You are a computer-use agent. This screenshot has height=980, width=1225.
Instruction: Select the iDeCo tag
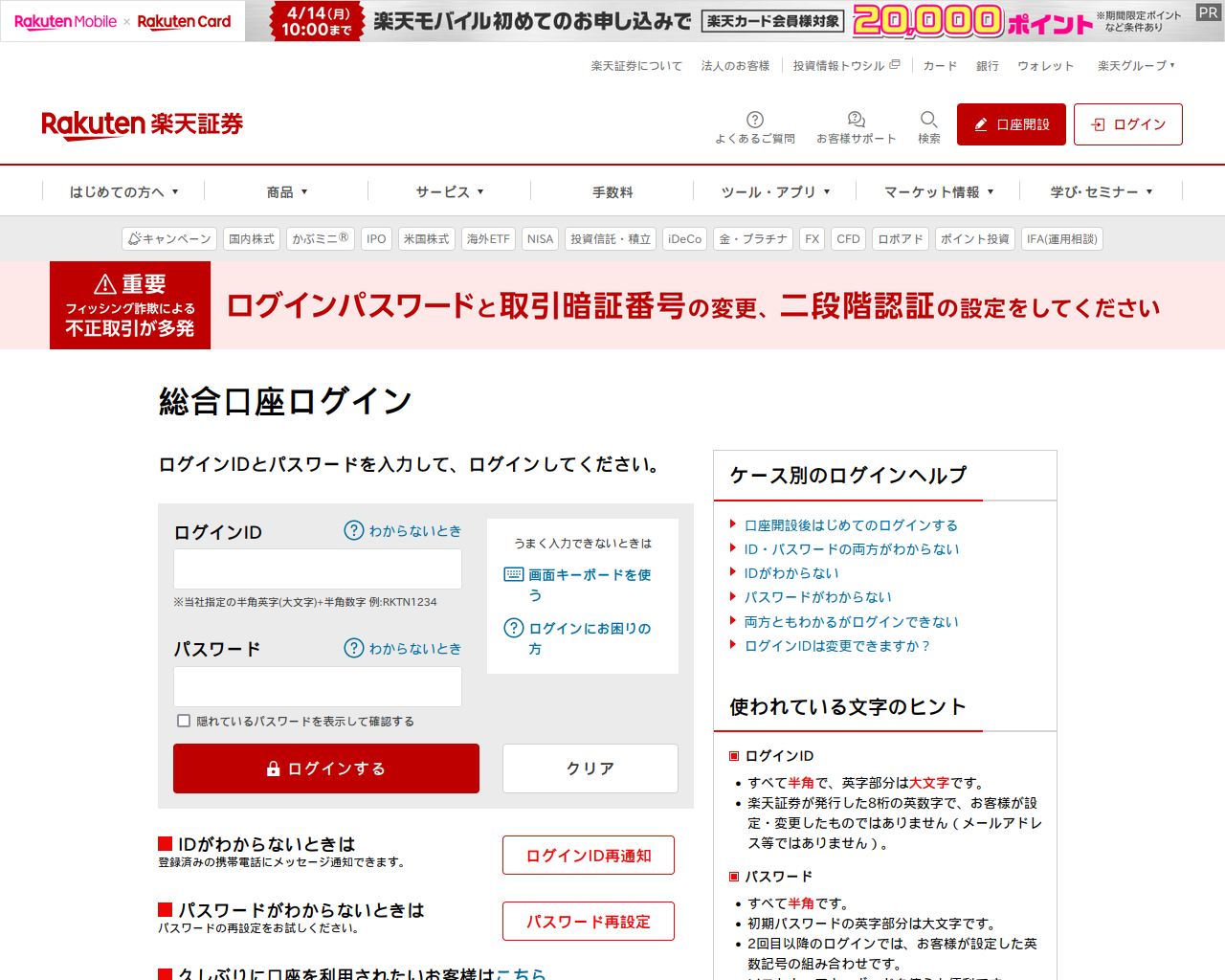point(684,238)
